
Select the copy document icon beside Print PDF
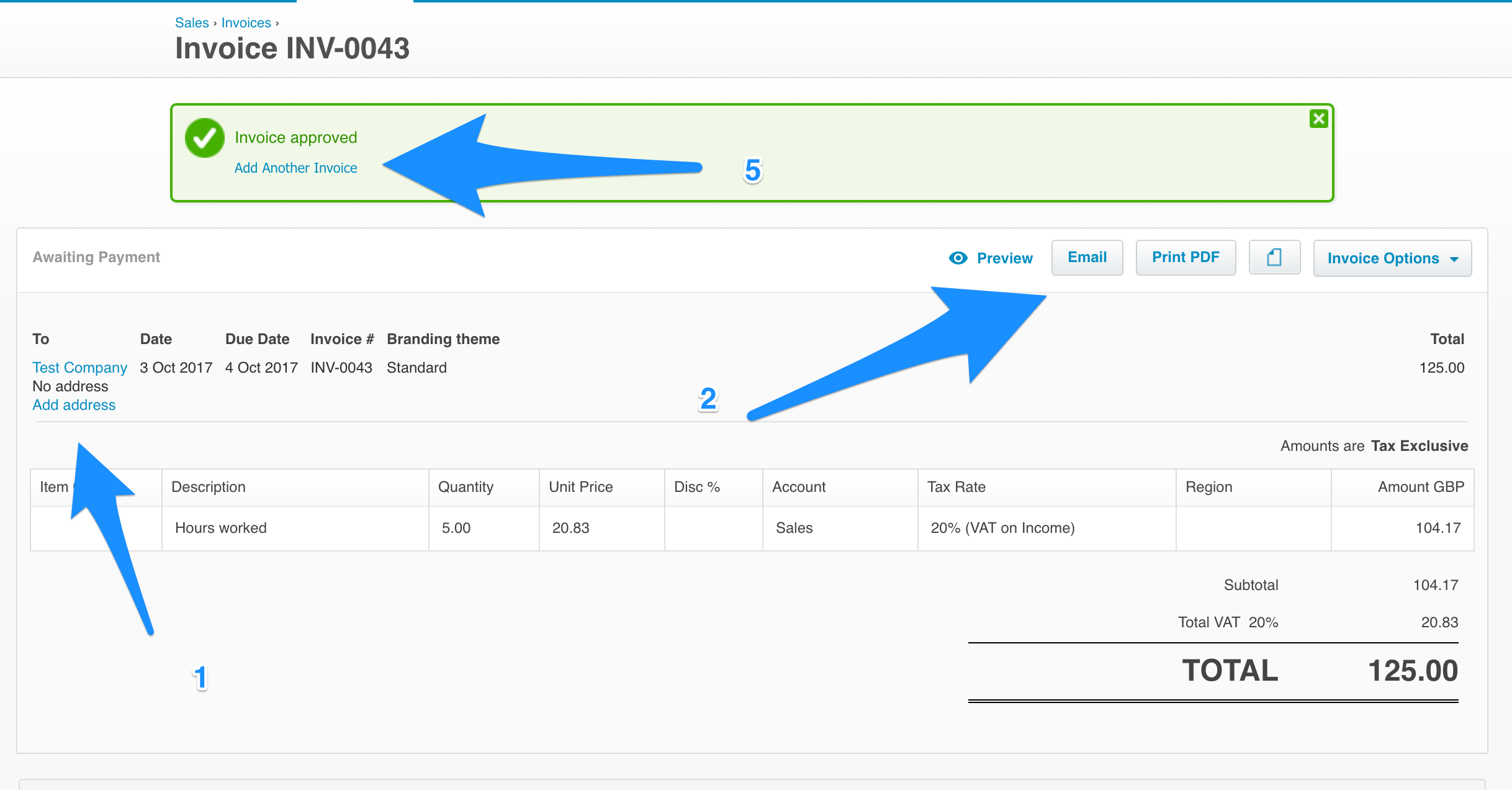(x=1274, y=257)
